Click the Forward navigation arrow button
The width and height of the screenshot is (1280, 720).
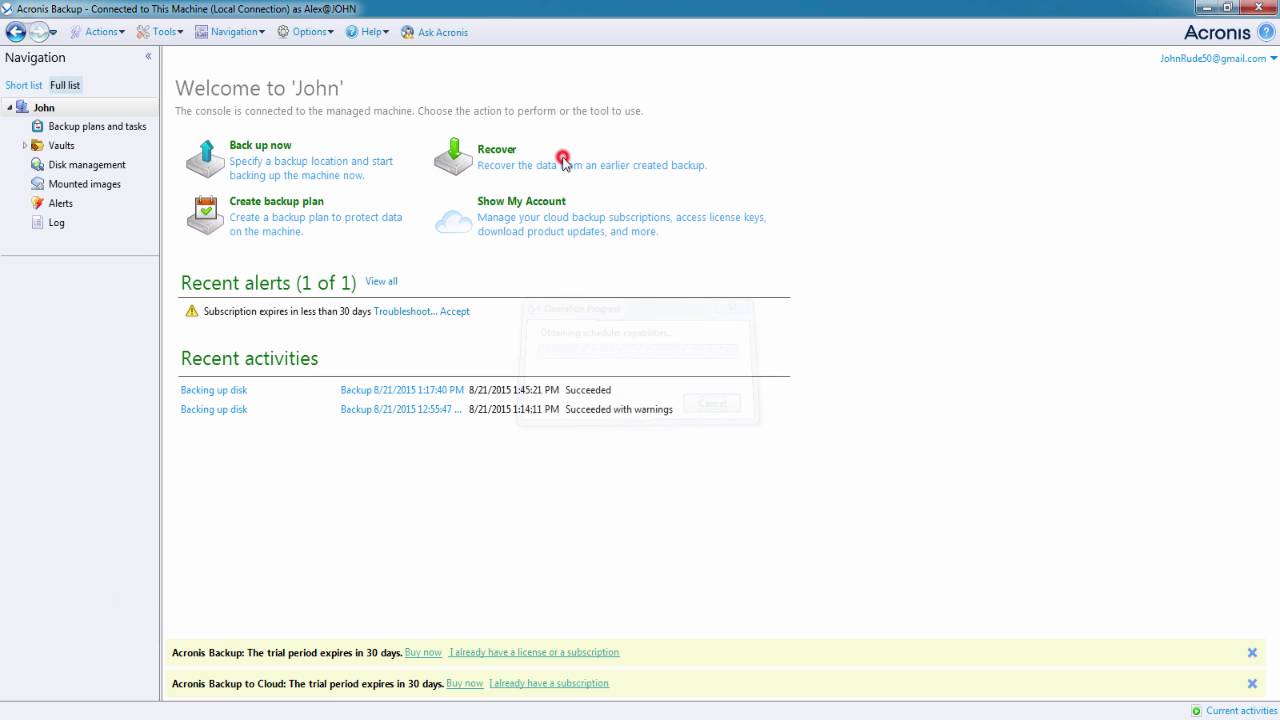[x=39, y=32]
